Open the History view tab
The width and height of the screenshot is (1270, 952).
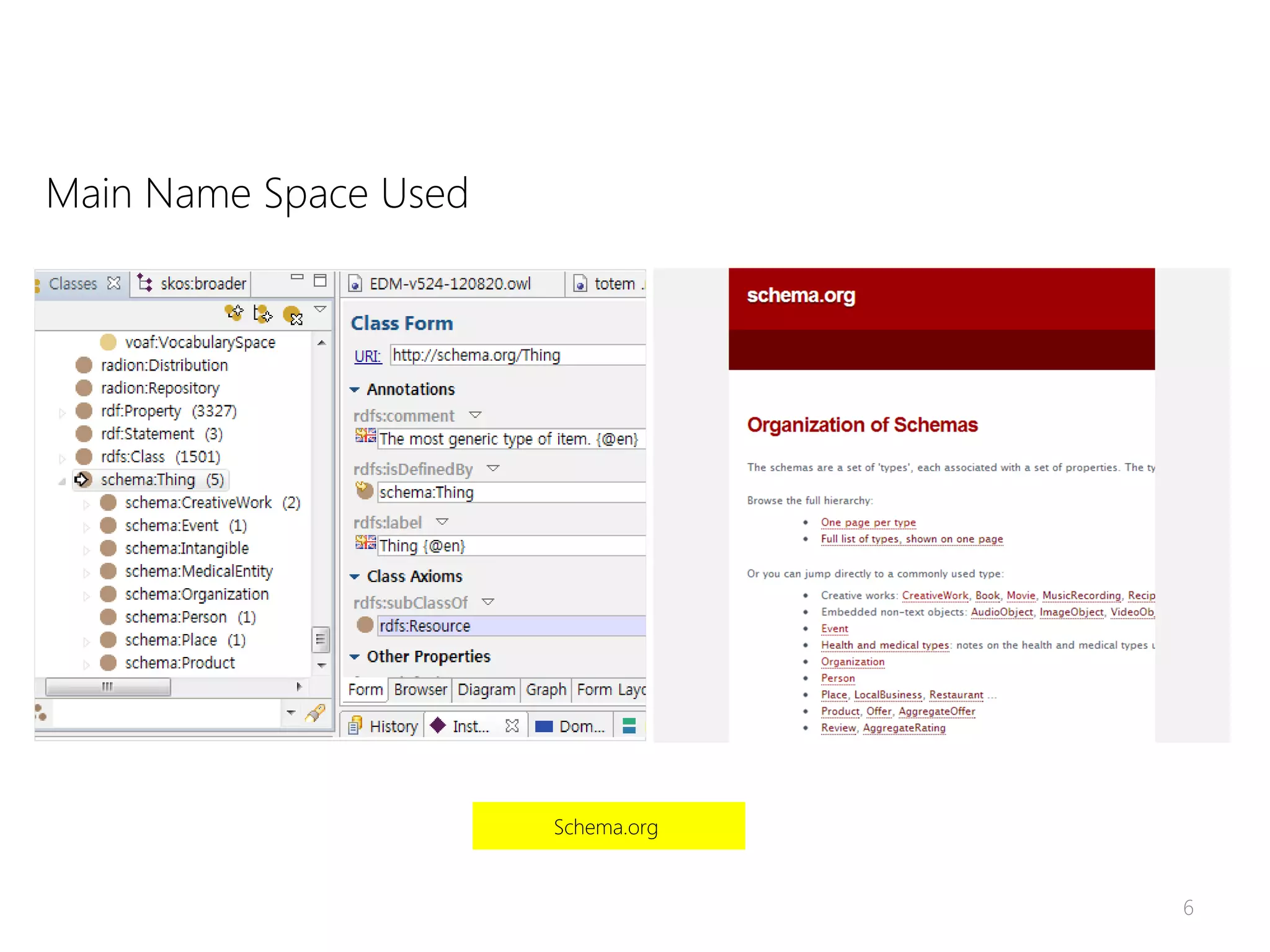383,726
